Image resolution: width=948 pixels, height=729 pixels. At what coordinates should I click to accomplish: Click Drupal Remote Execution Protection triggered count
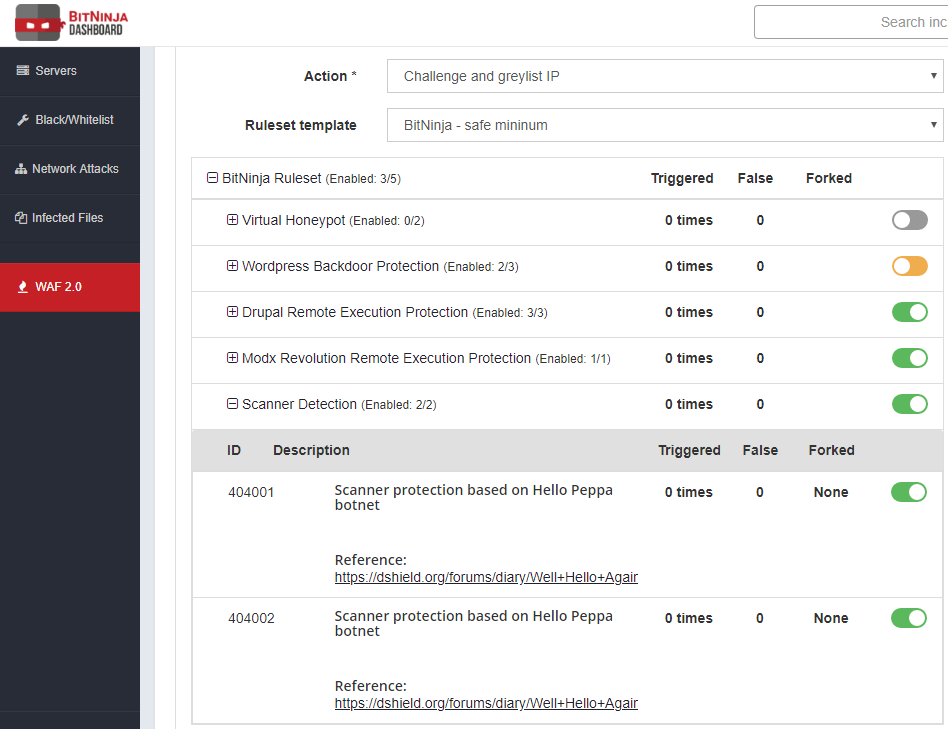[x=689, y=312]
